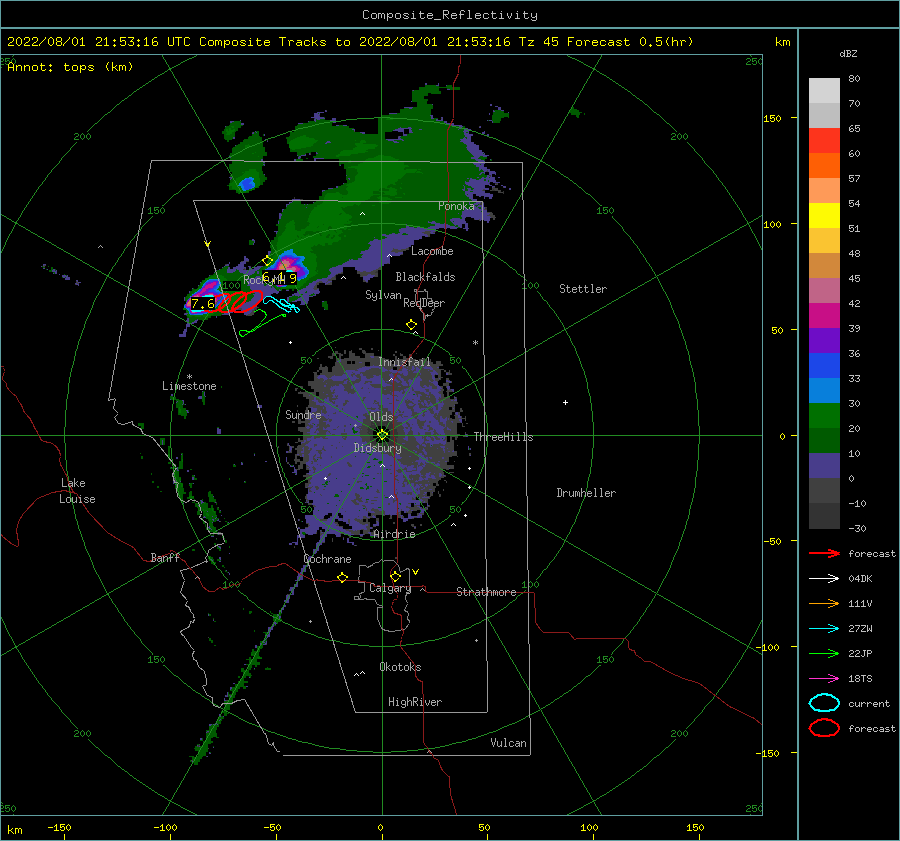This screenshot has height=841, width=900.
Task: Click the Drumheller city label
Action: (x=586, y=493)
